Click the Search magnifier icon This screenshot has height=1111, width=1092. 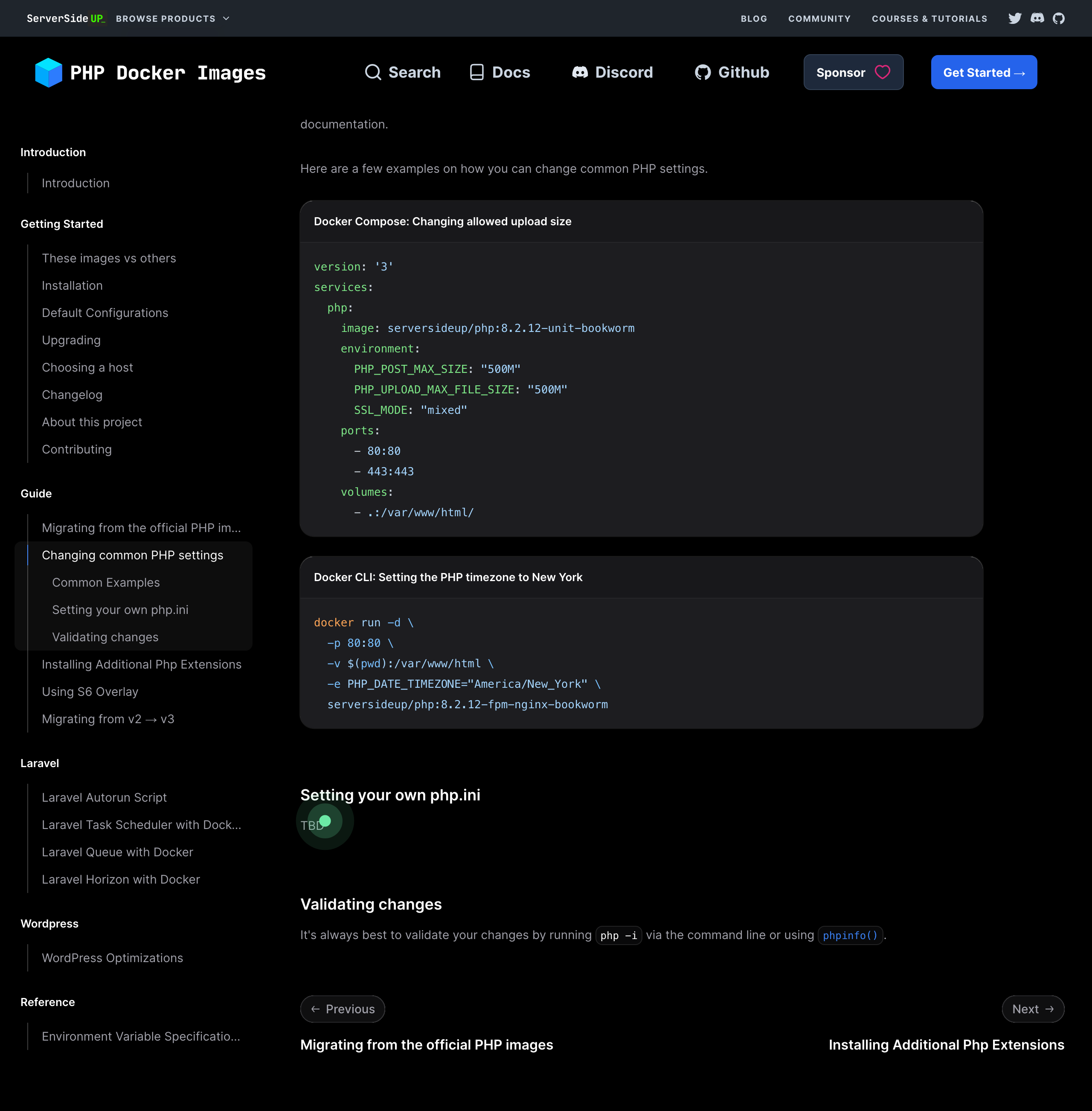(x=373, y=72)
